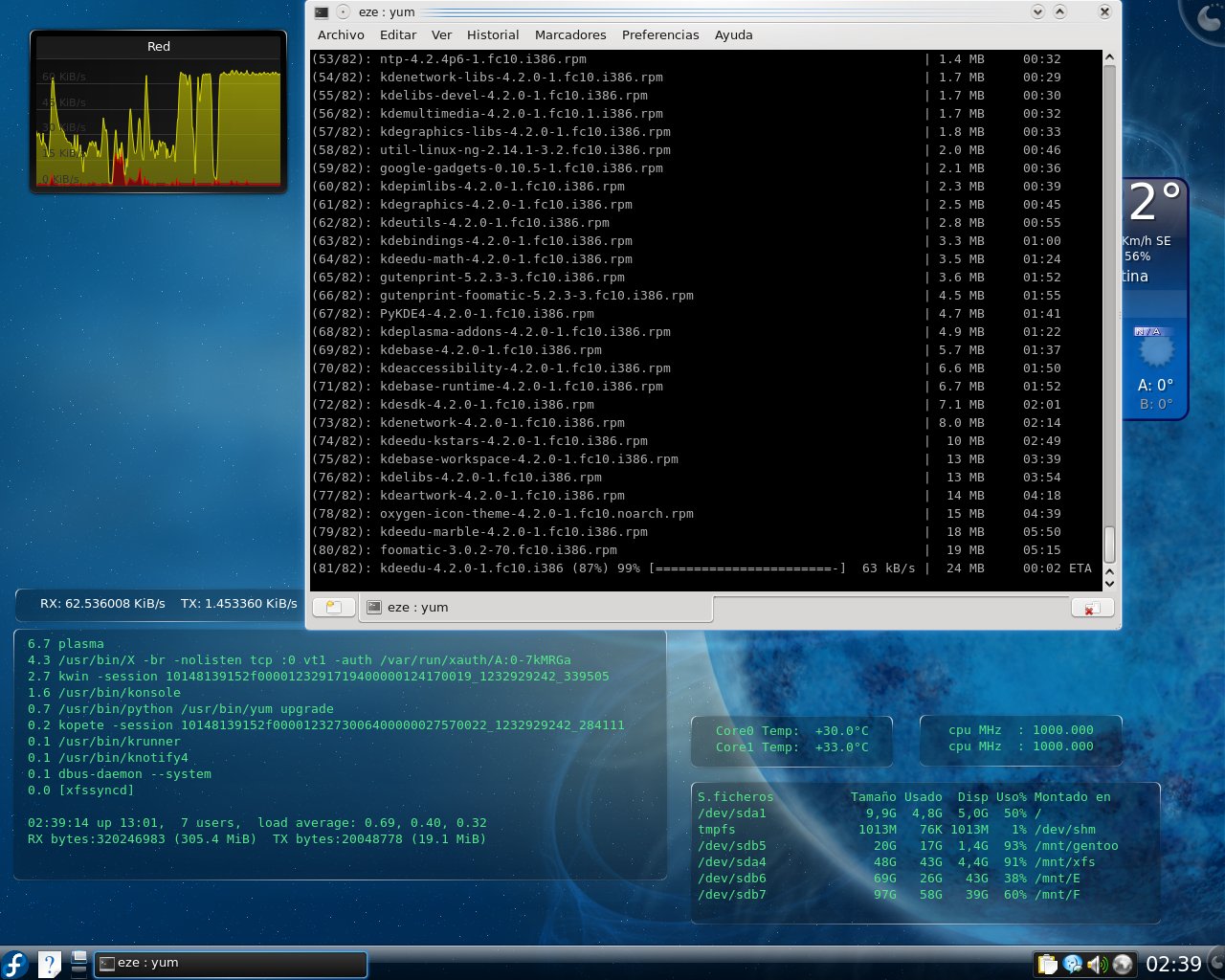Click the uptime and load average line
Screen dimensions: 1225x980
(257, 823)
